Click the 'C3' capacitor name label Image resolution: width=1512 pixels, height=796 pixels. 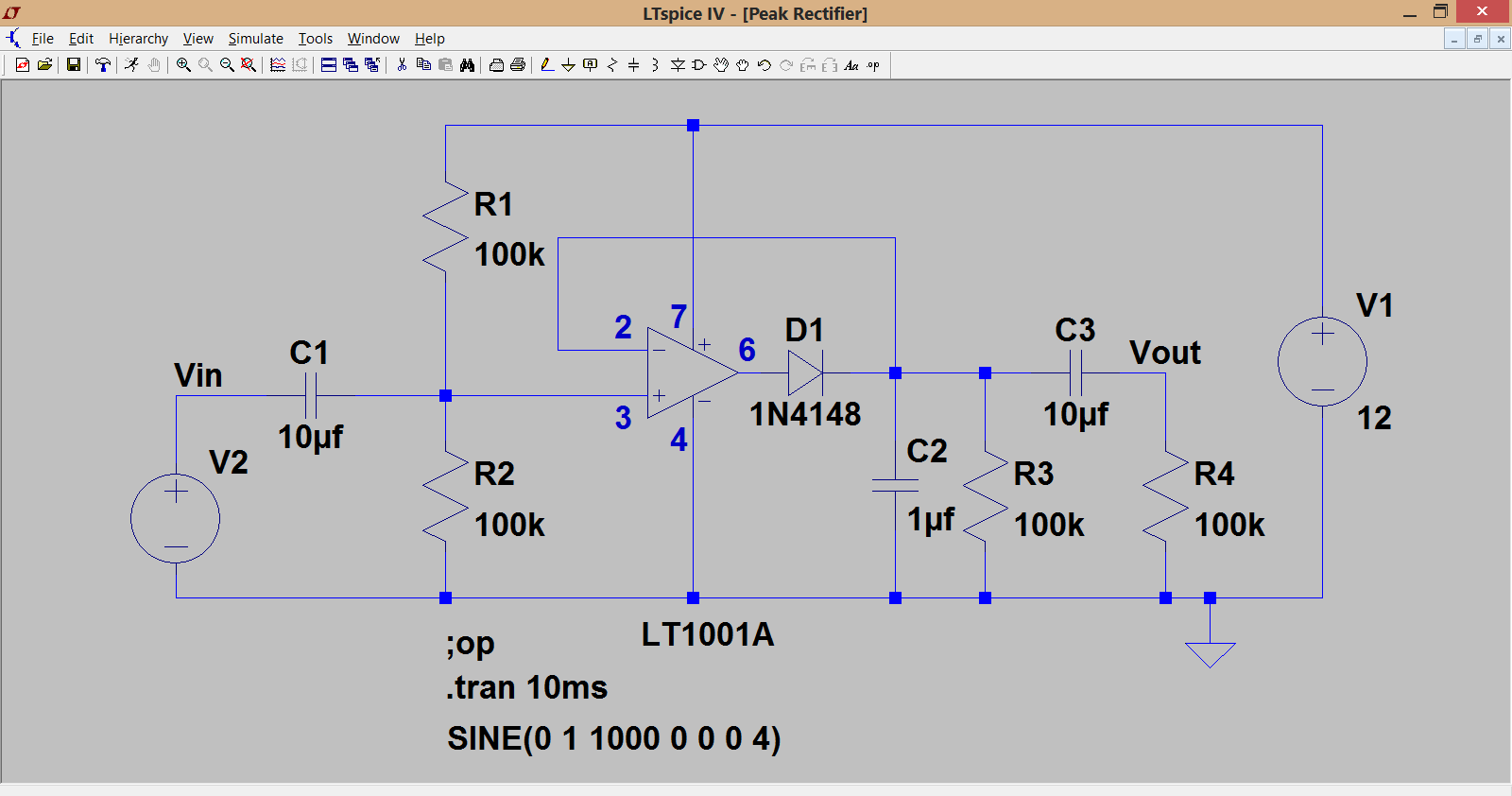(x=1075, y=330)
